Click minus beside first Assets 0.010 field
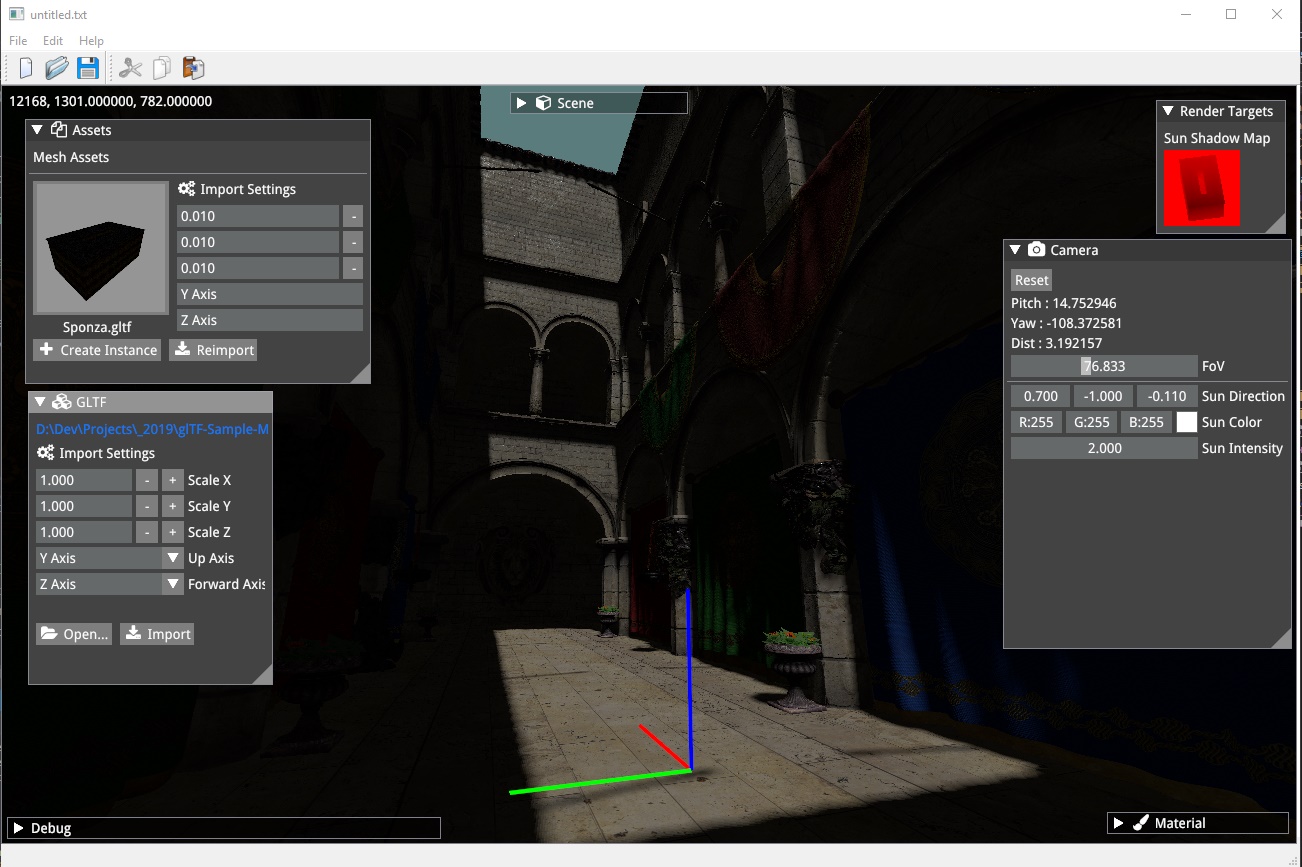The height and width of the screenshot is (867, 1302). click(x=353, y=216)
